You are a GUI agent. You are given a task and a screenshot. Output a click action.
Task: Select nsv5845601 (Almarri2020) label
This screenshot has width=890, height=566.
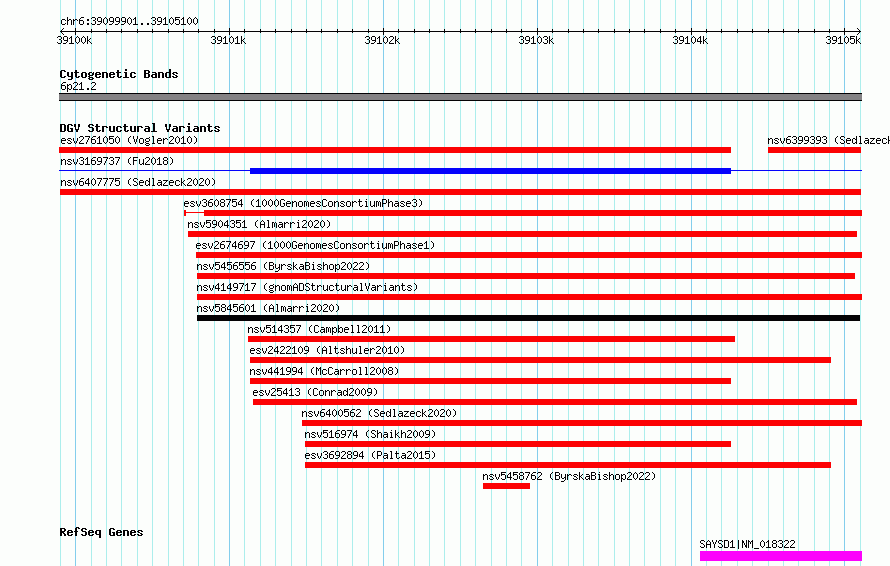coord(268,308)
